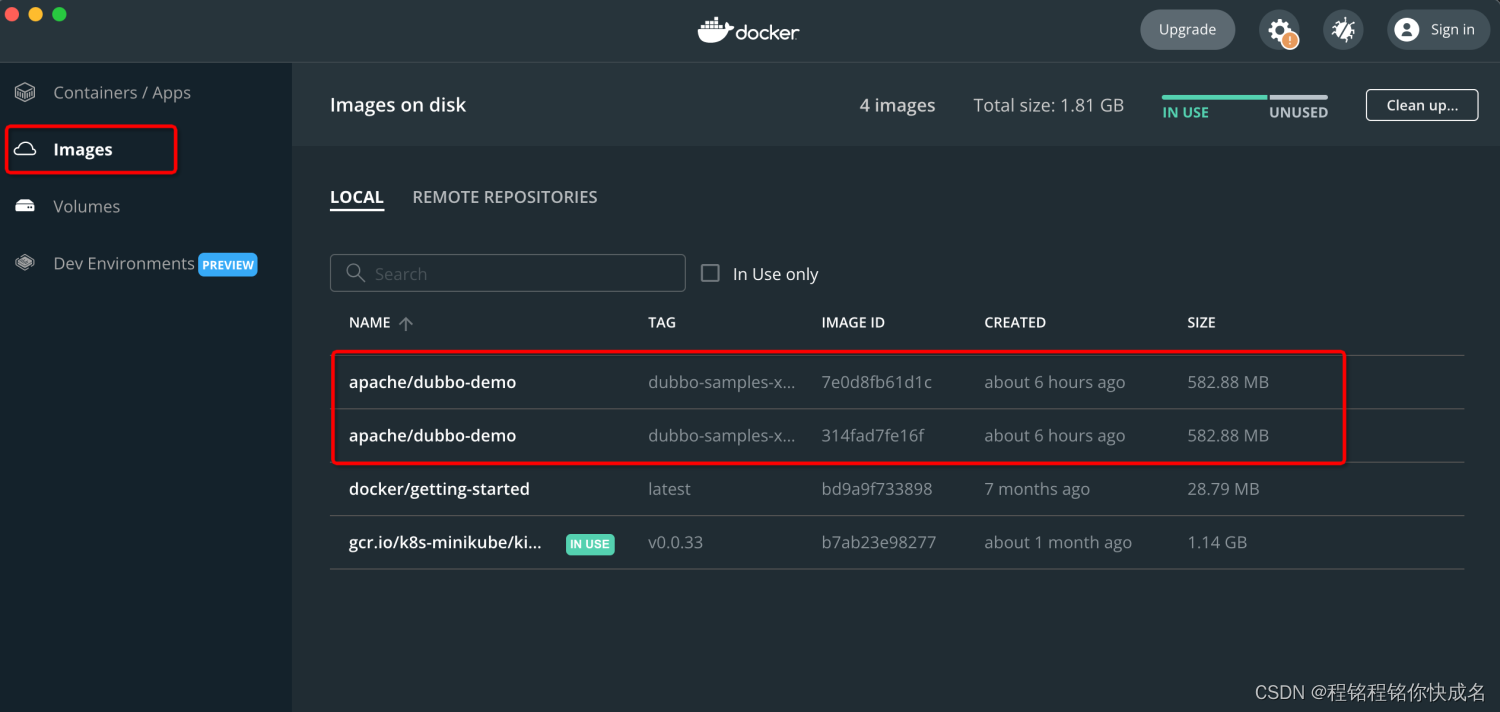This screenshot has width=1500, height=712.
Task: Click the 'Total size: 1.81 GB' text
Action: point(1048,105)
